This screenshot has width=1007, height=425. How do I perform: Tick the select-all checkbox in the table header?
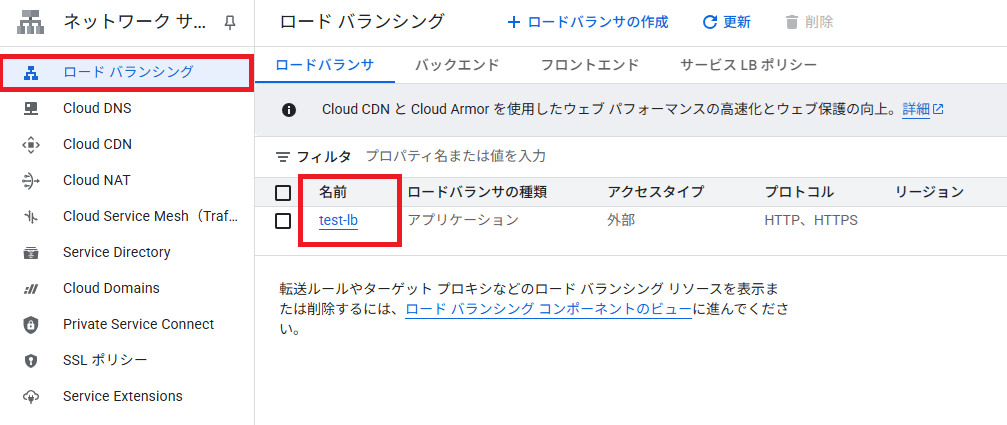tap(283, 193)
